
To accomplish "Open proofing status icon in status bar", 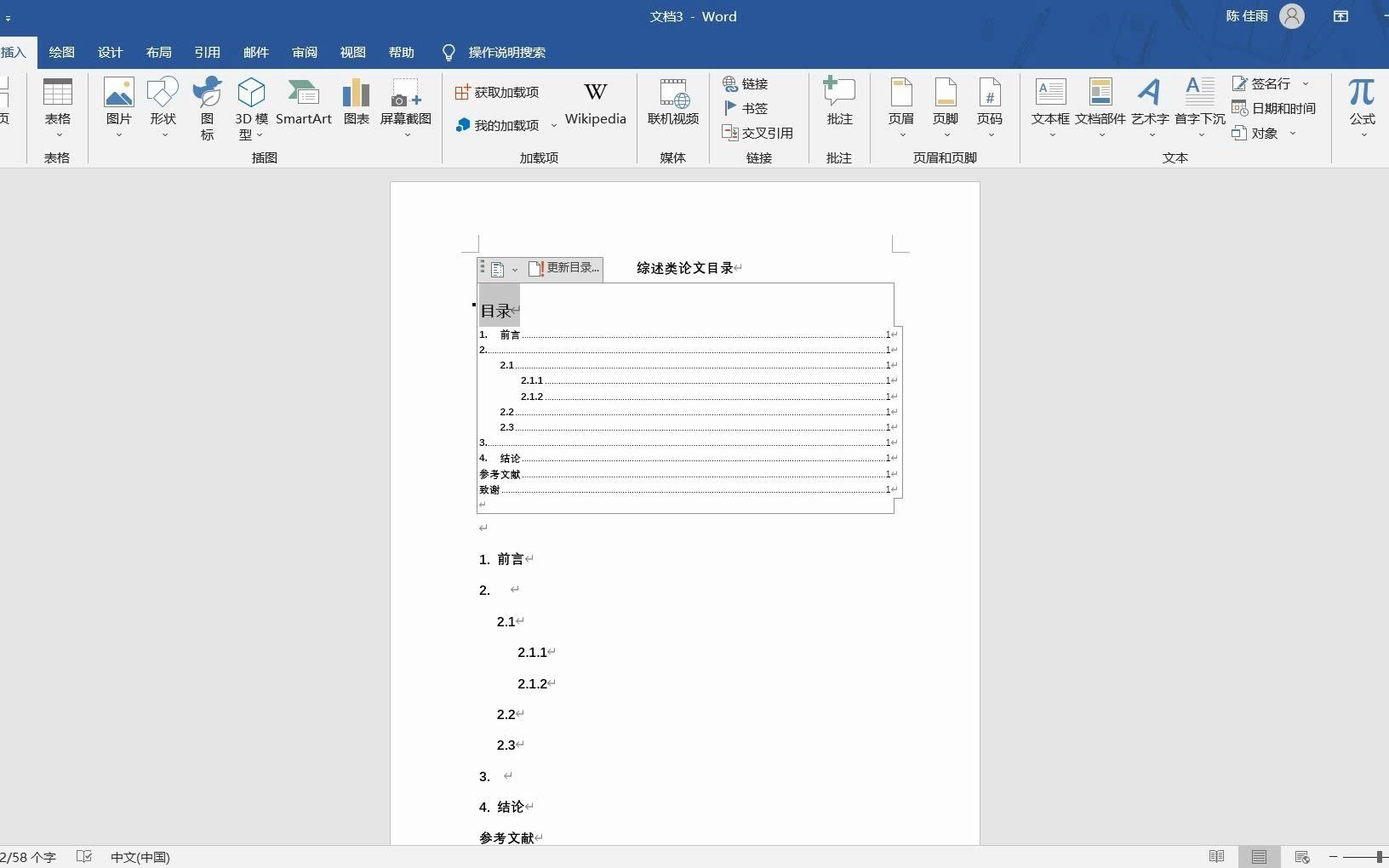I will coord(83,857).
